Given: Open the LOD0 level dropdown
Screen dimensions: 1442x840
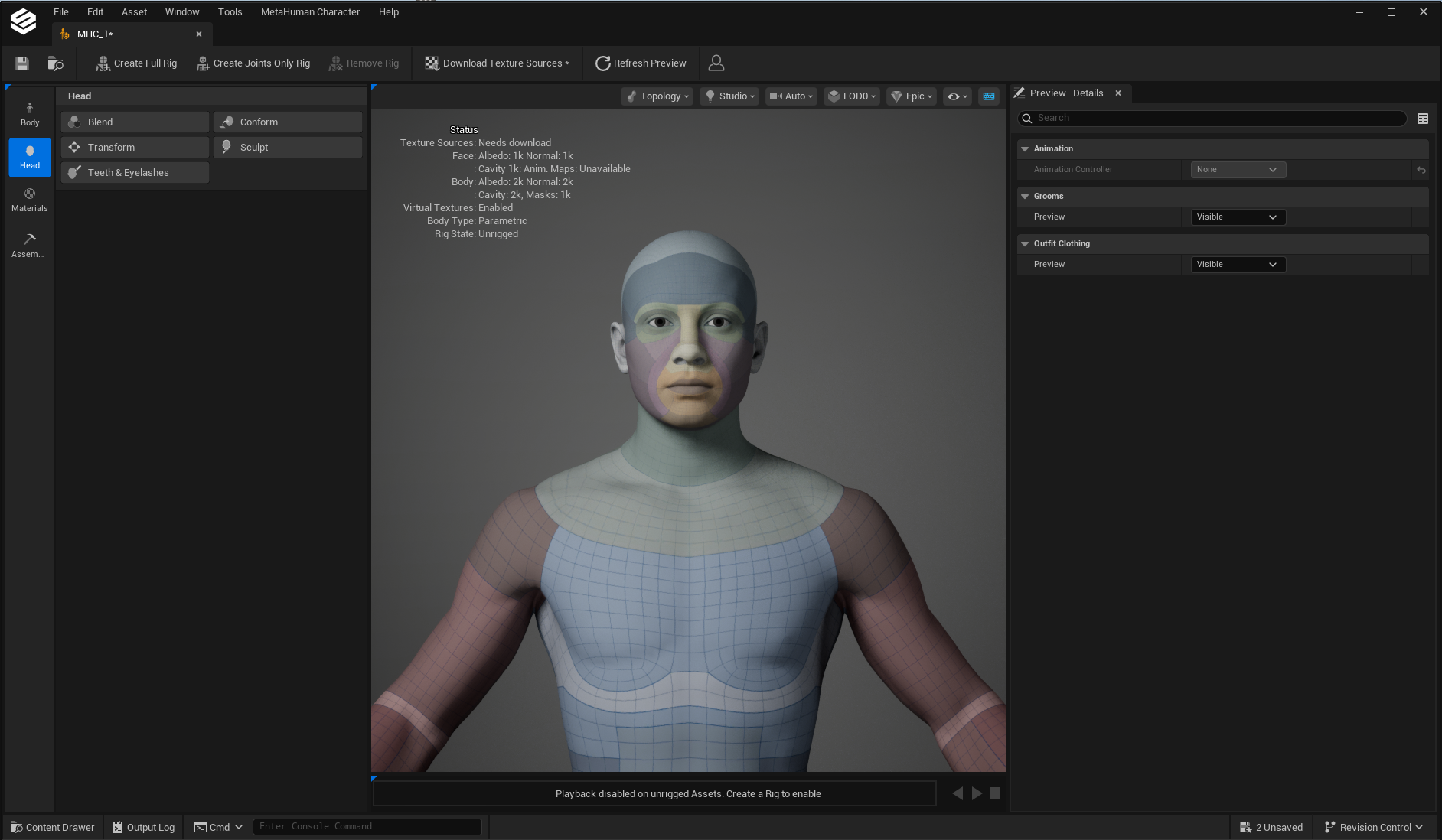Looking at the screenshot, I should coord(851,96).
